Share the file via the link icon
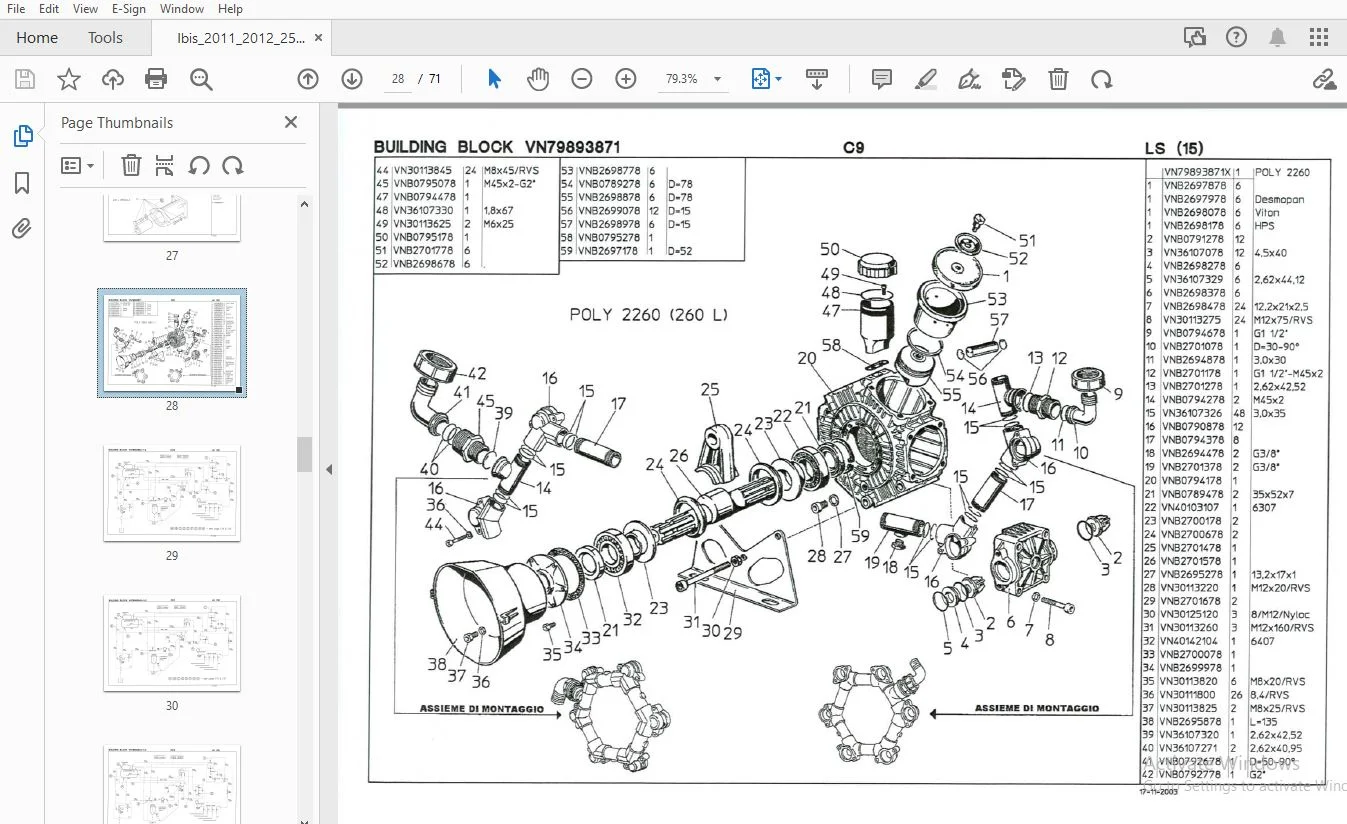This screenshot has width=1347, height=824. tap(1324, 79)
